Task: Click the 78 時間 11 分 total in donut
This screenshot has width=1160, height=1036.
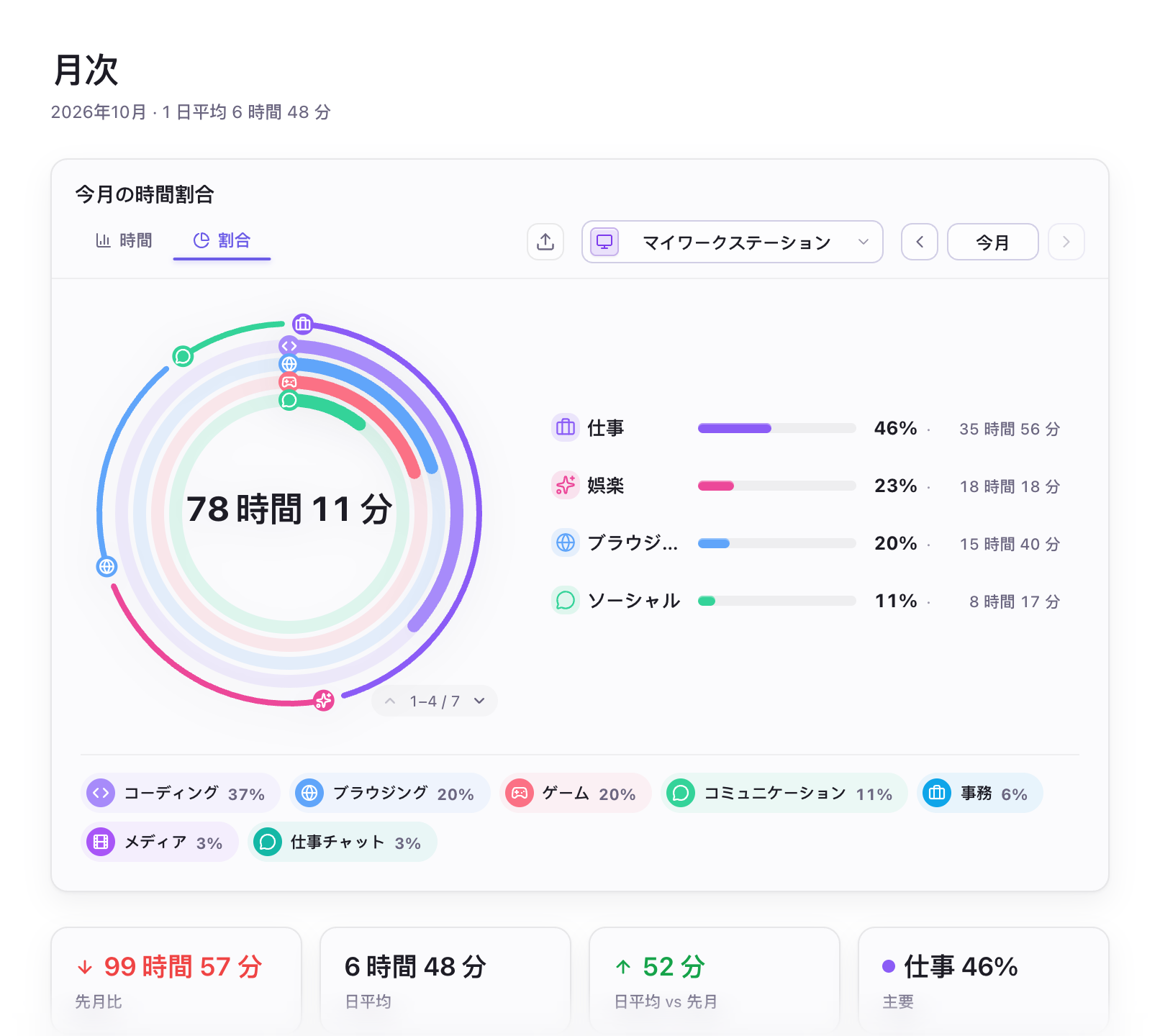Action: (x=289, y=509)
